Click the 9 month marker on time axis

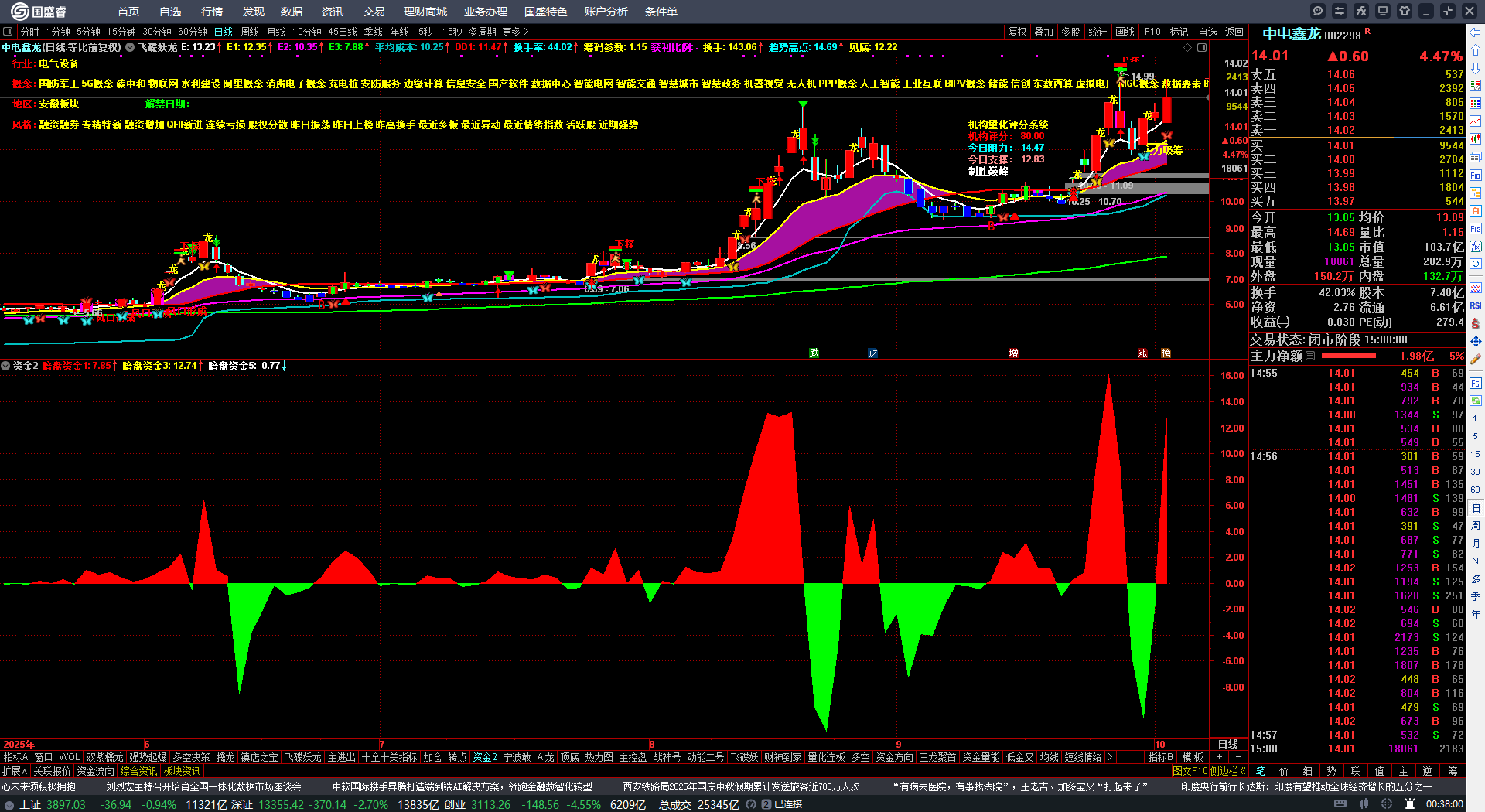(898, 745)
